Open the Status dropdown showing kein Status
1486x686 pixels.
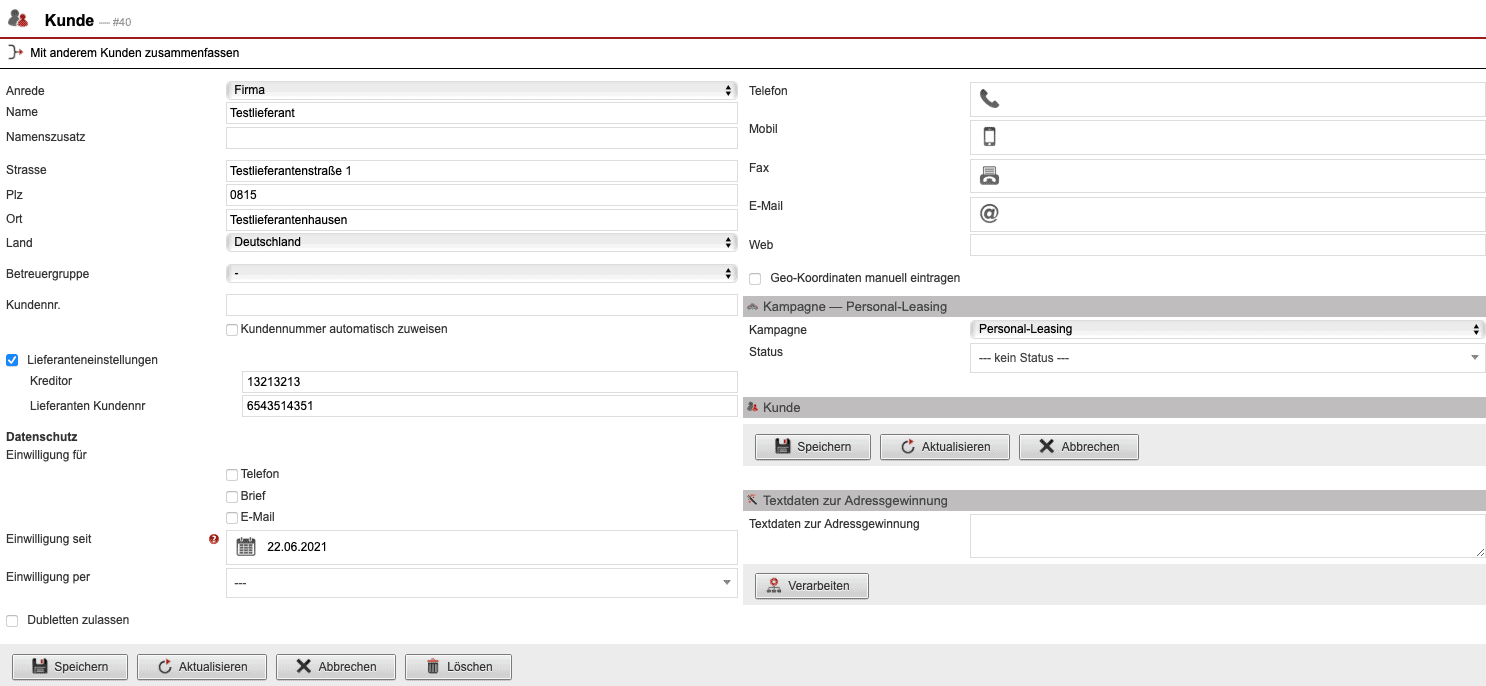tap(1226, 358)
